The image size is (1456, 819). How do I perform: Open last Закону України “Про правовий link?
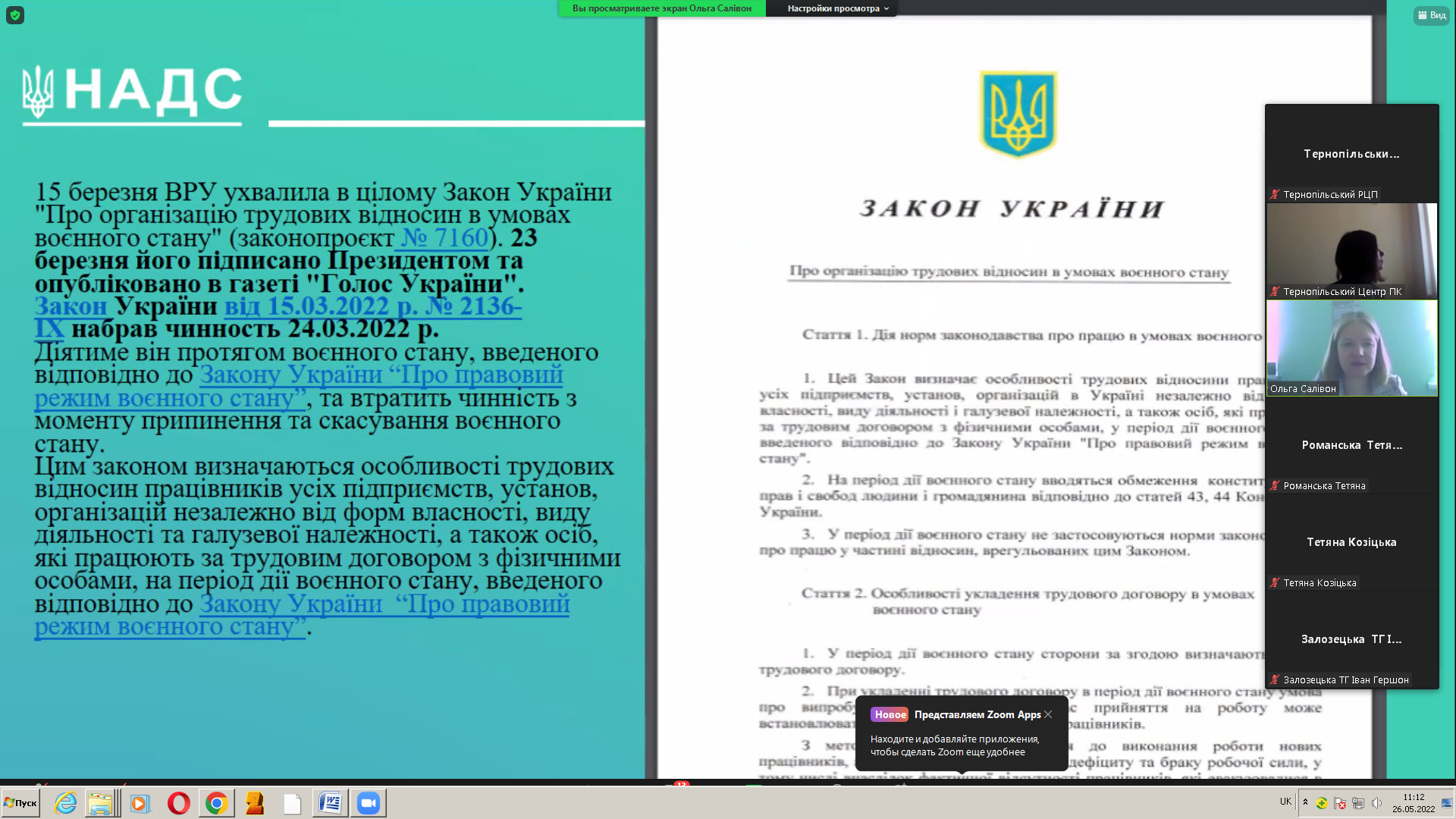tap(384, 604)
